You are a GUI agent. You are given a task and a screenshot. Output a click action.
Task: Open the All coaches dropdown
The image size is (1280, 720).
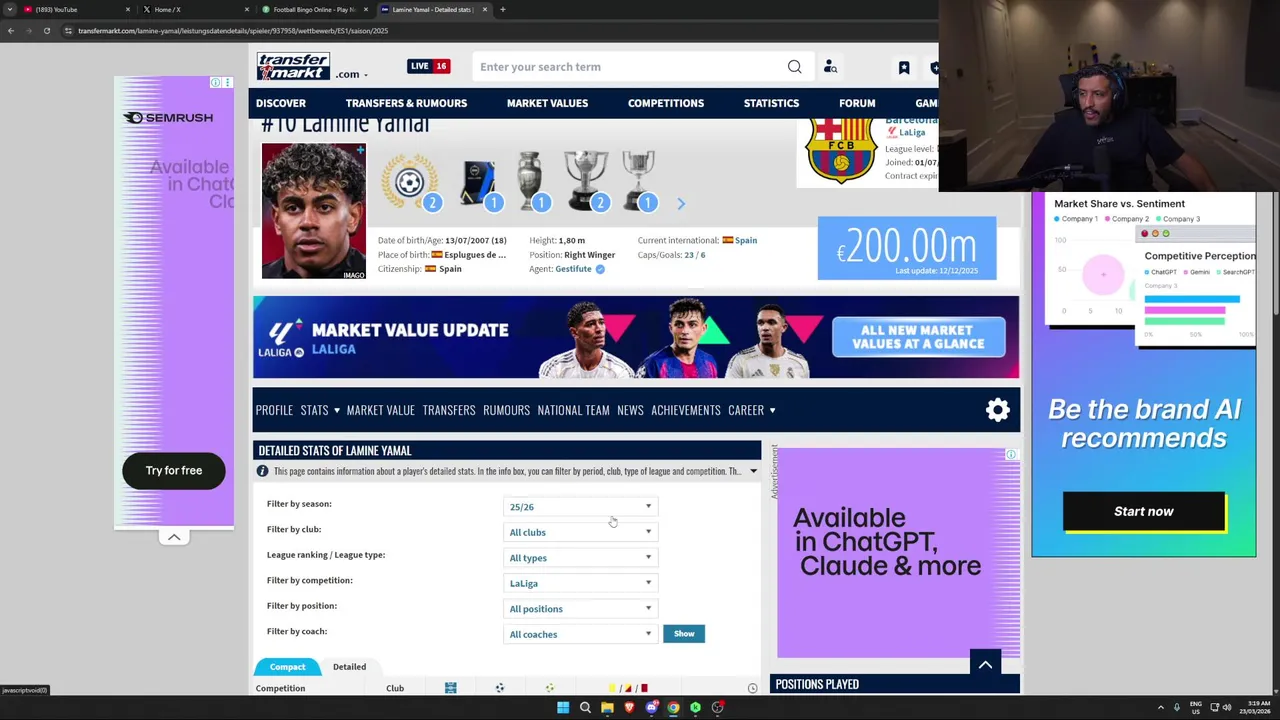pyautogui.click(x=580, y=634)
